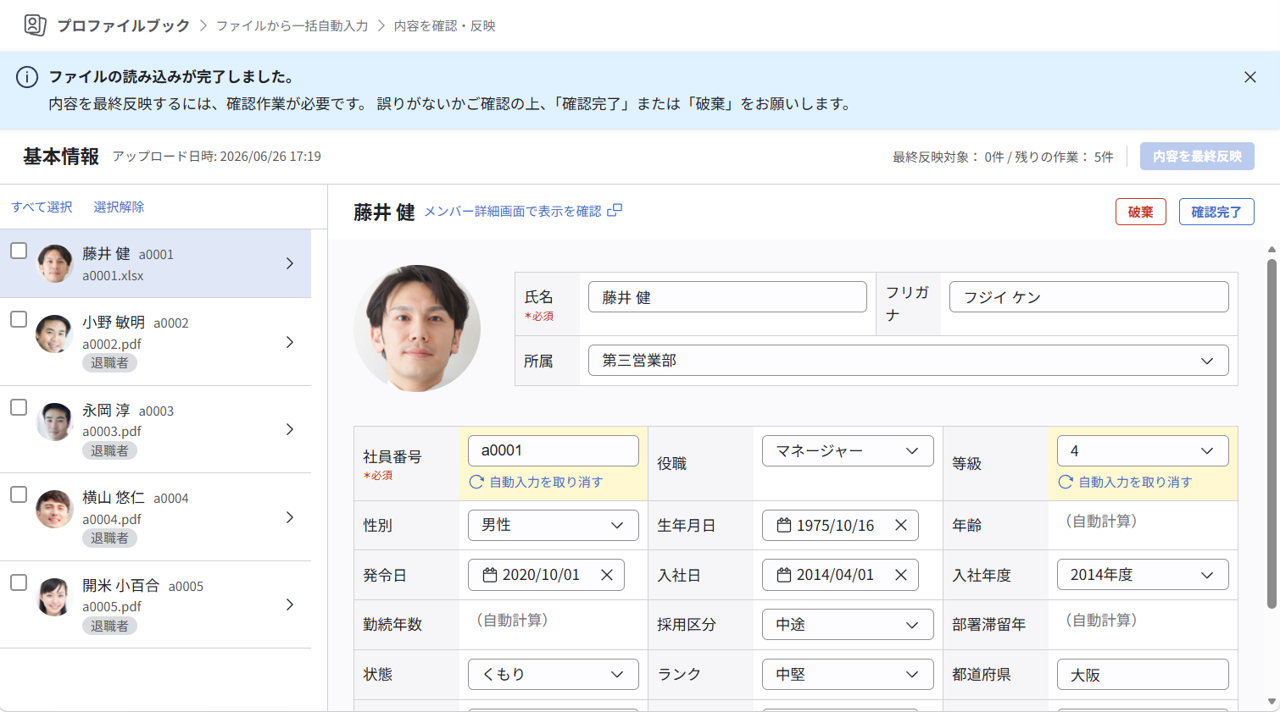The image size is (1280, 712).
Task: Click 退職者 tag on 小野 敏明
Action: (x=109, y=363)
